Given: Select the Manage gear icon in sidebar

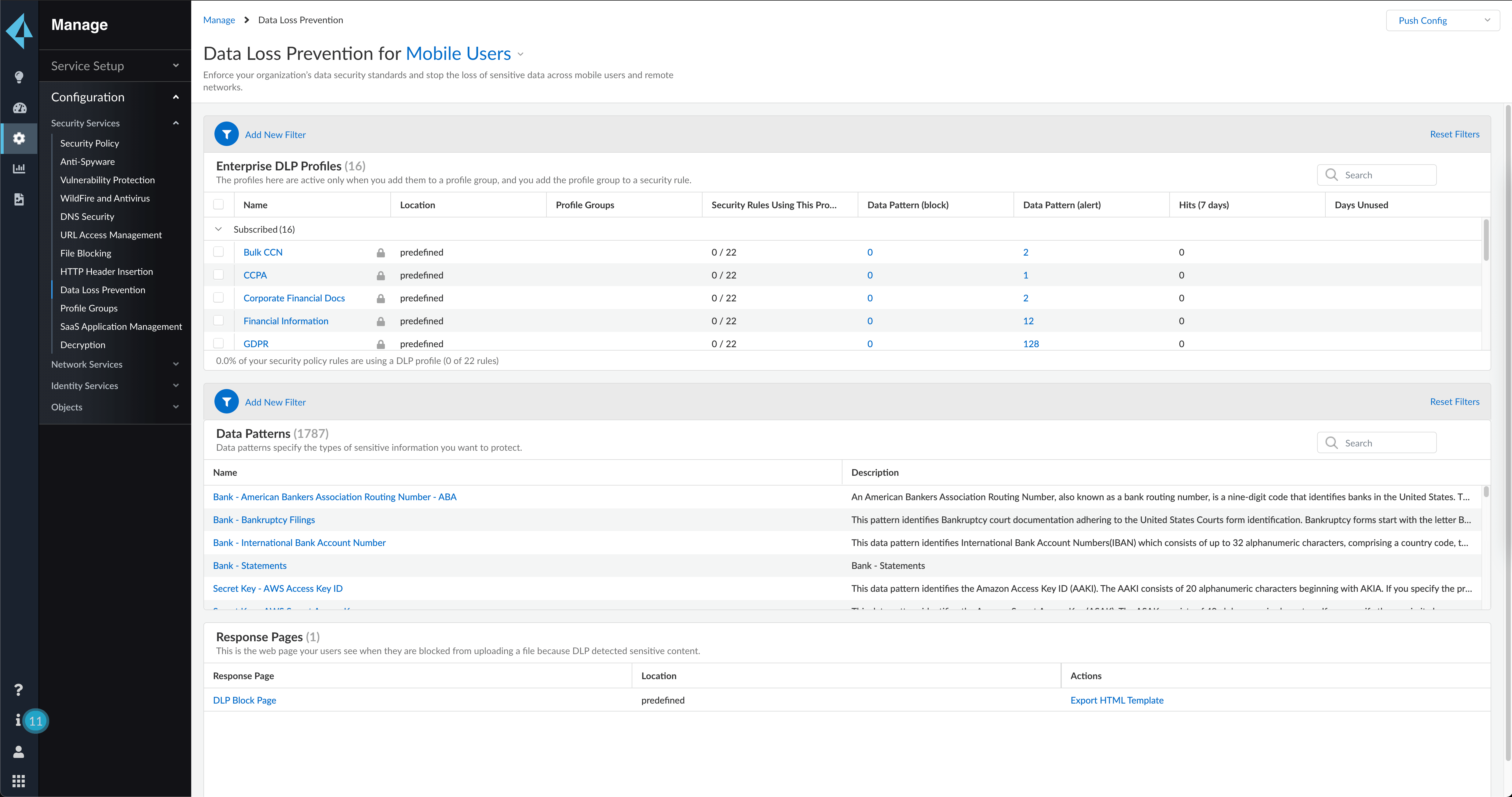Looking at the screenshot, I should [x=19, y=139].
